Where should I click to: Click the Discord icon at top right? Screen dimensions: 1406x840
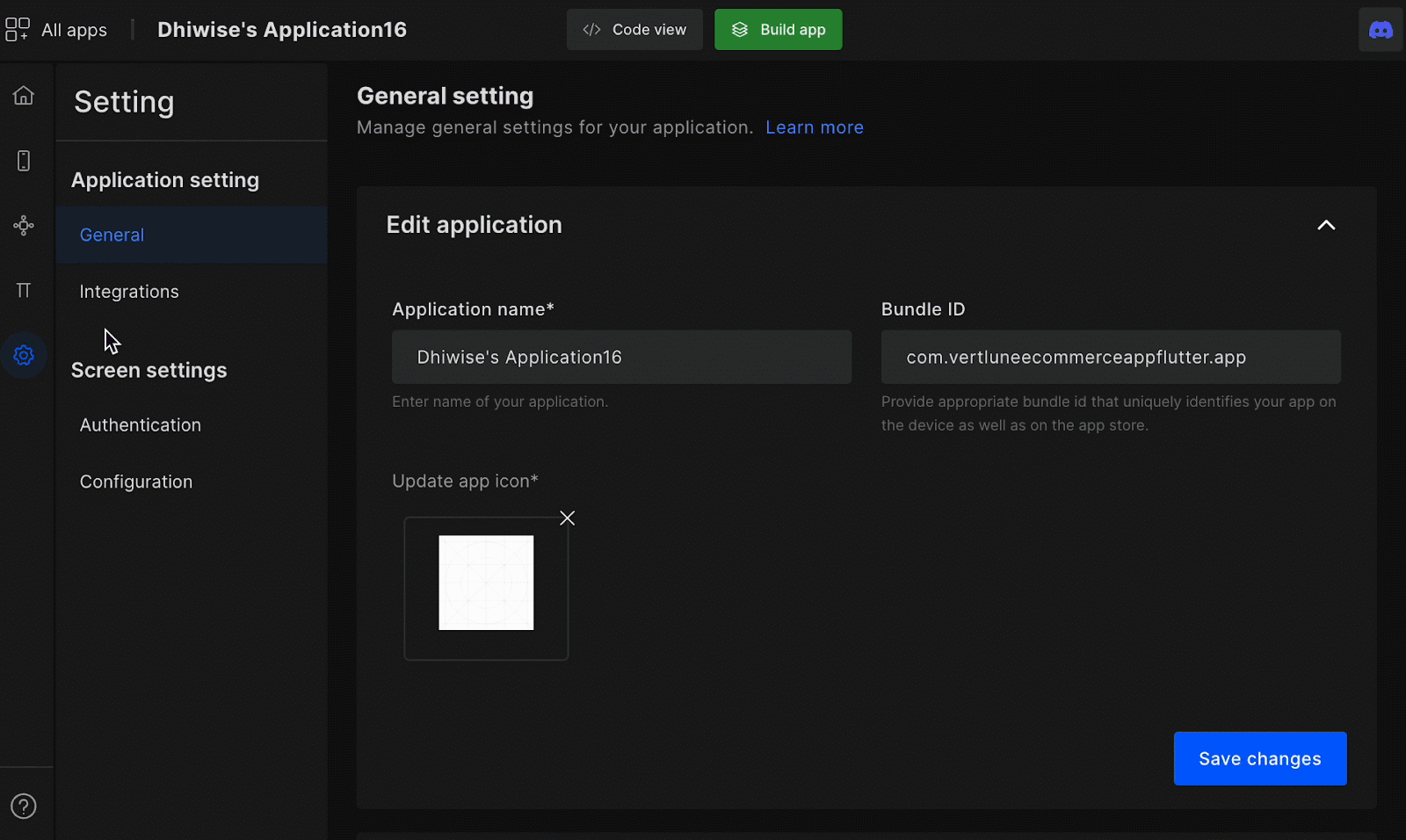click(1380, 29)
